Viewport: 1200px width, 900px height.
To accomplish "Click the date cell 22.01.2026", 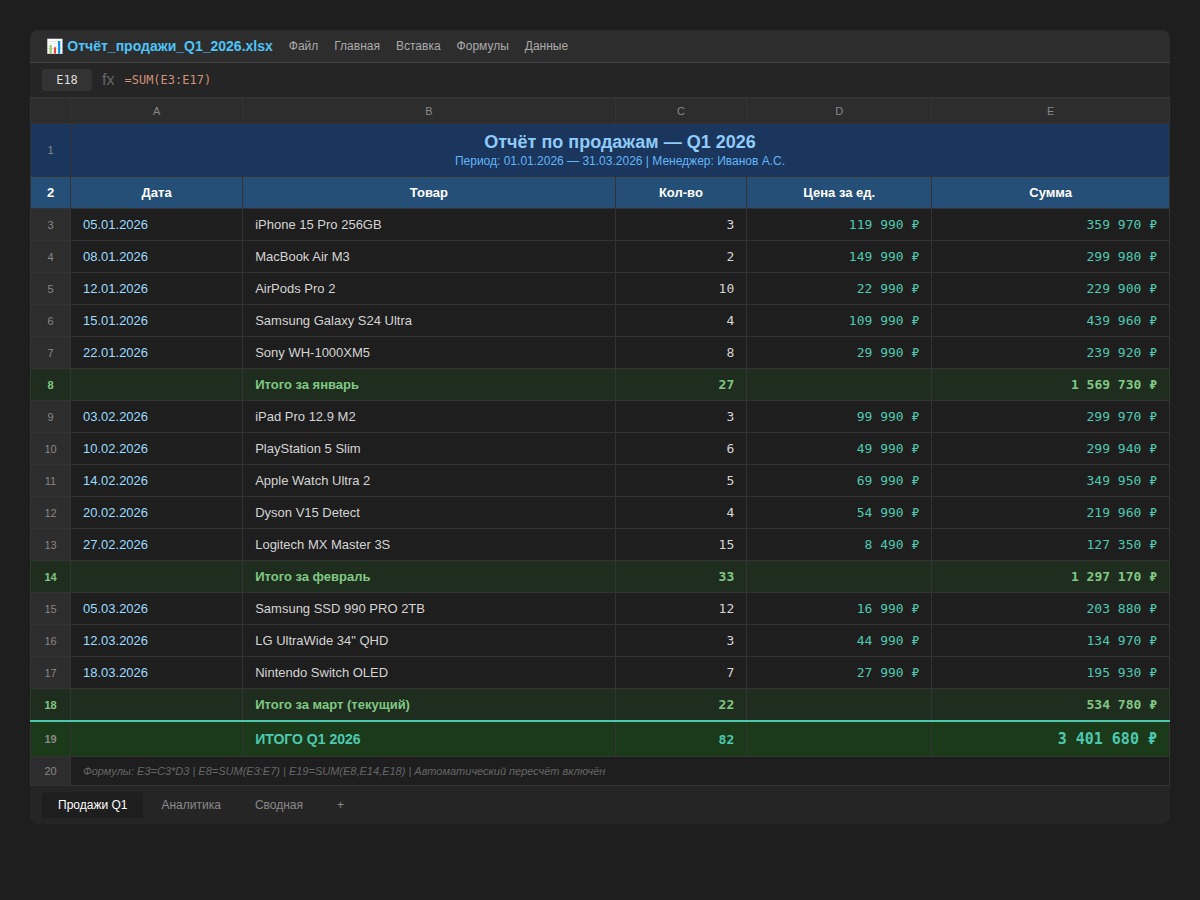I will tap(157, 353).
